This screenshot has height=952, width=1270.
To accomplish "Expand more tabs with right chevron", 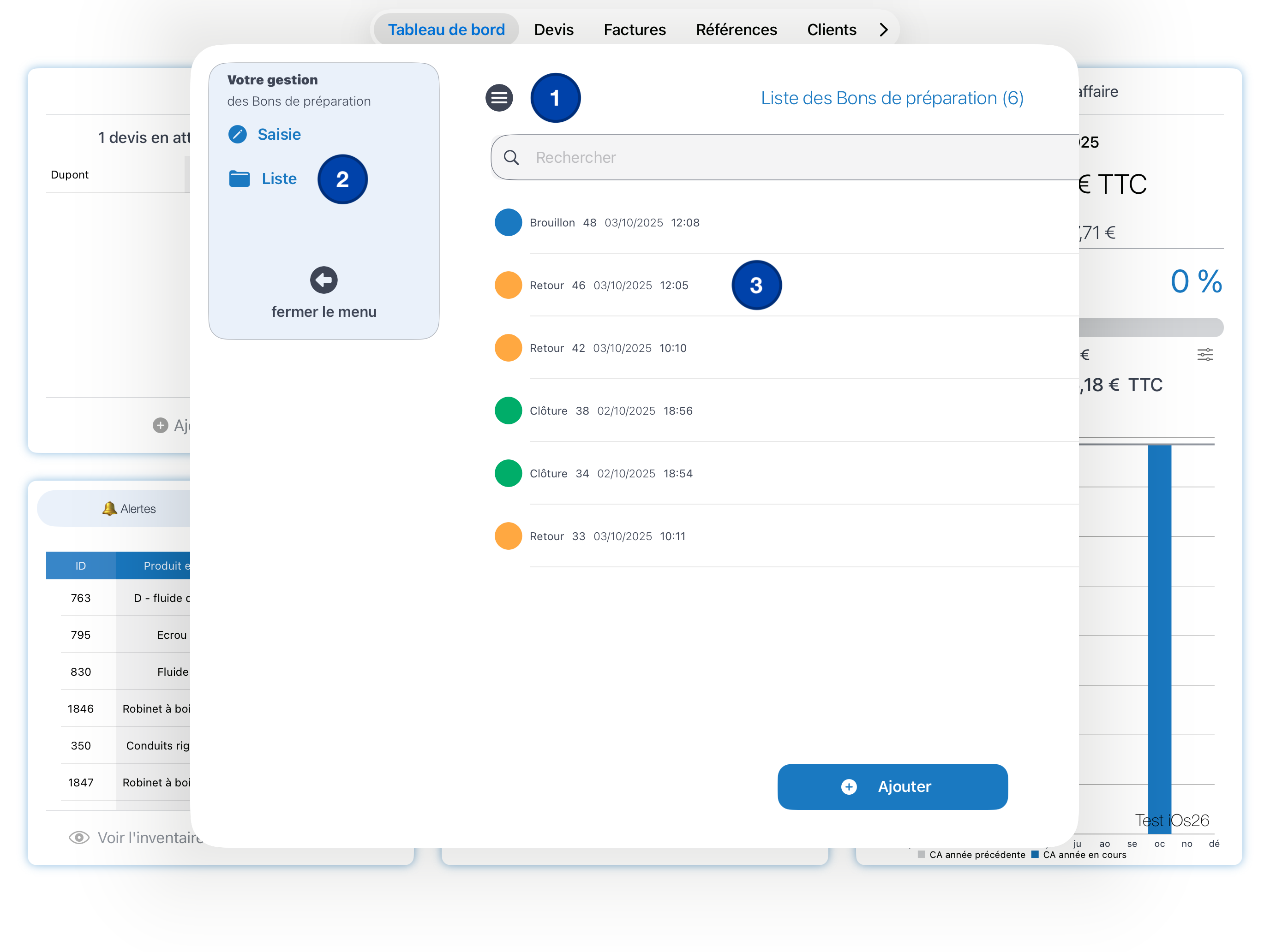I will [884, 30].
